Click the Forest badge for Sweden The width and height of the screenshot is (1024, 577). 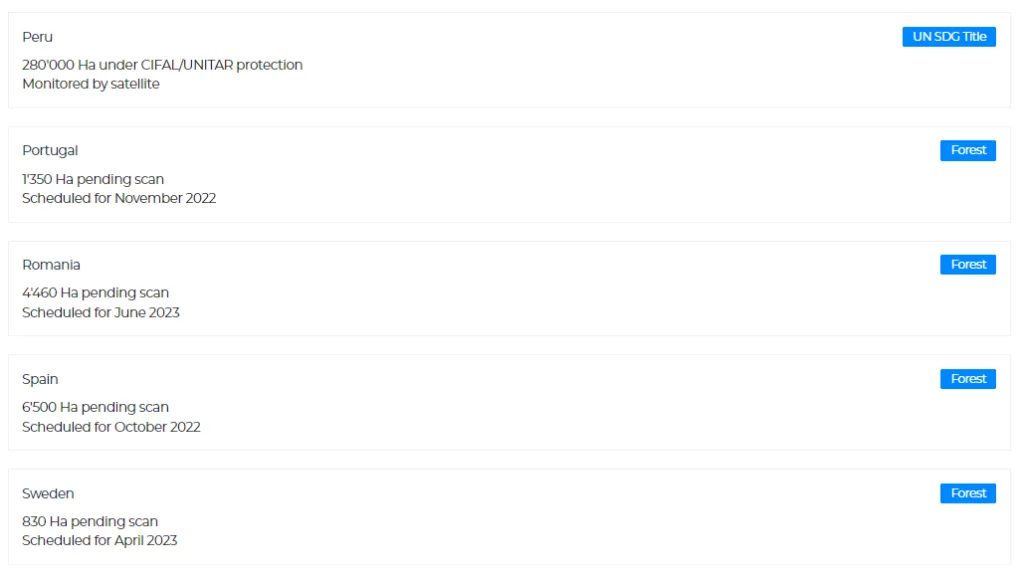click(x=968, y=493)
